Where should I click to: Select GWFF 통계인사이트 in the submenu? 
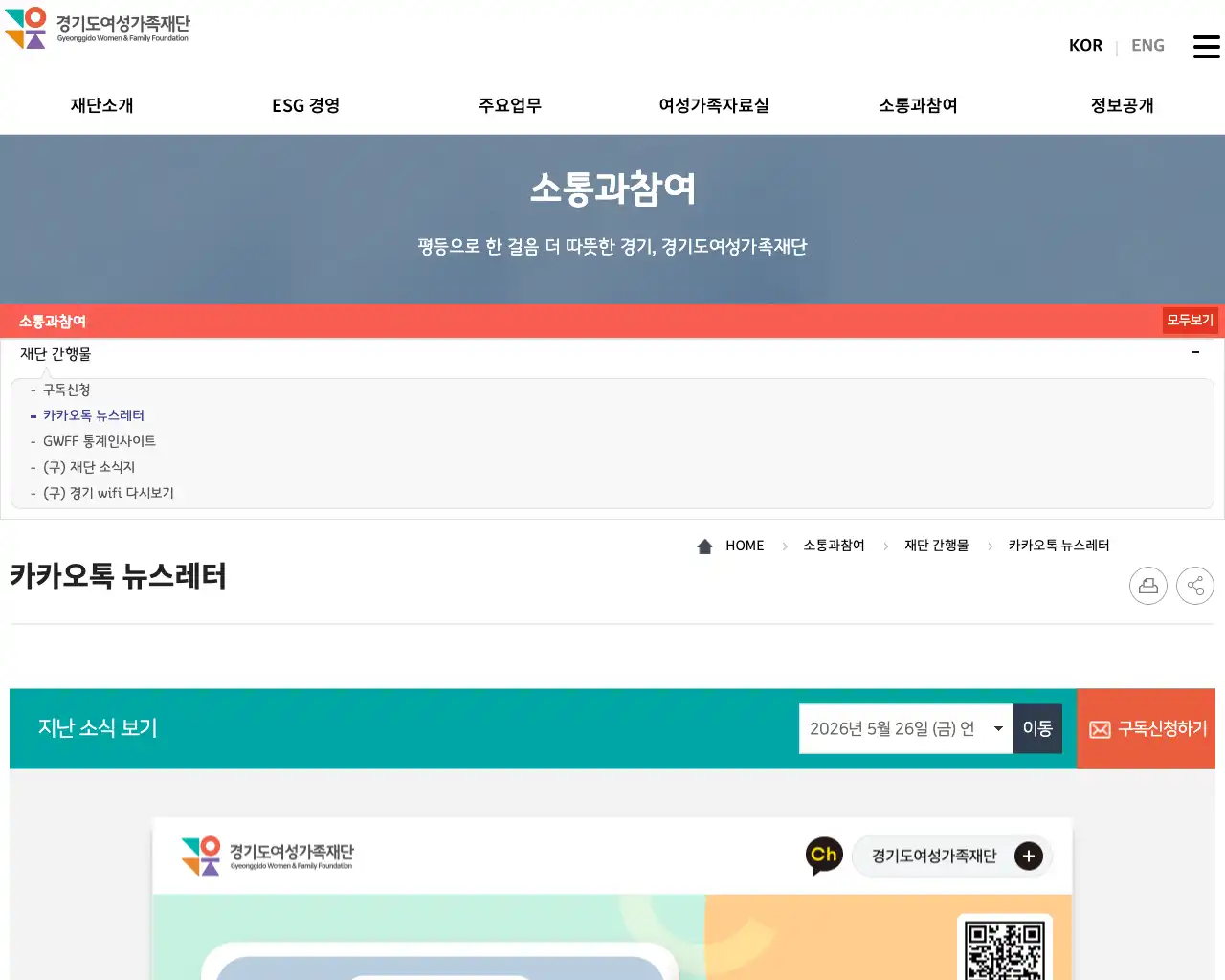tap(99, 441)
